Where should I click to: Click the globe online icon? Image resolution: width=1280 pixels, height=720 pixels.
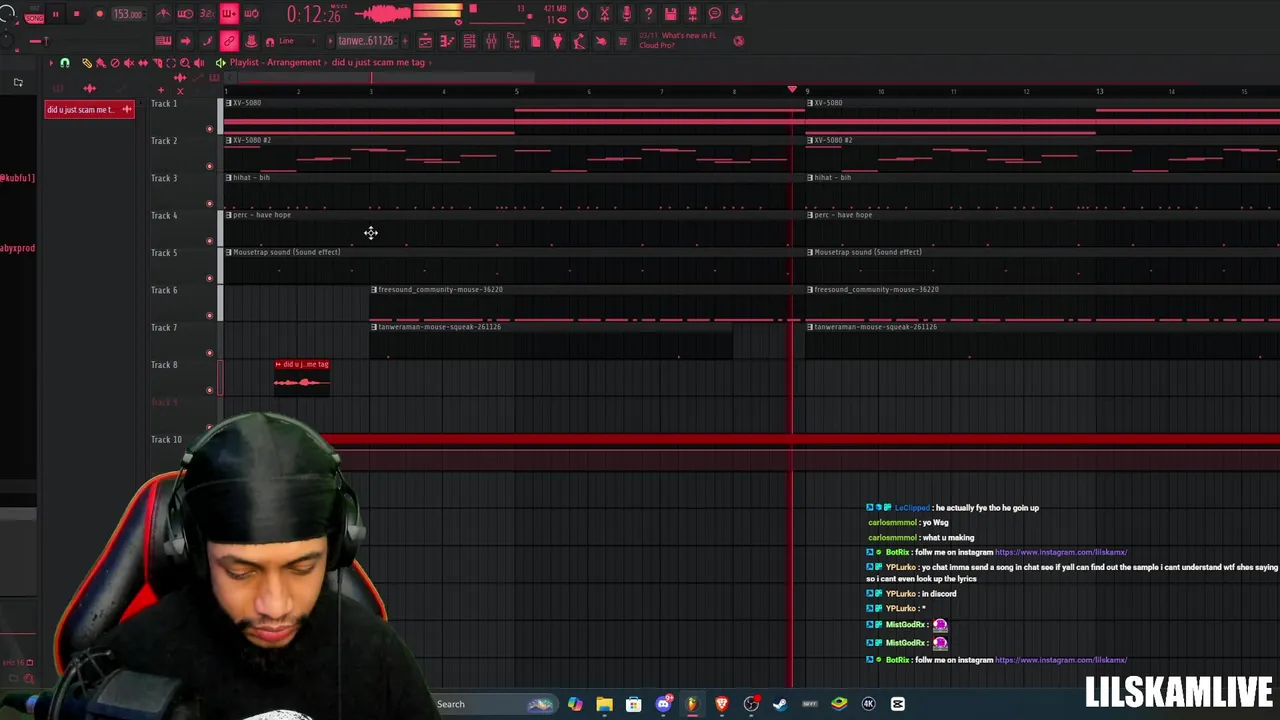point(739,41)
